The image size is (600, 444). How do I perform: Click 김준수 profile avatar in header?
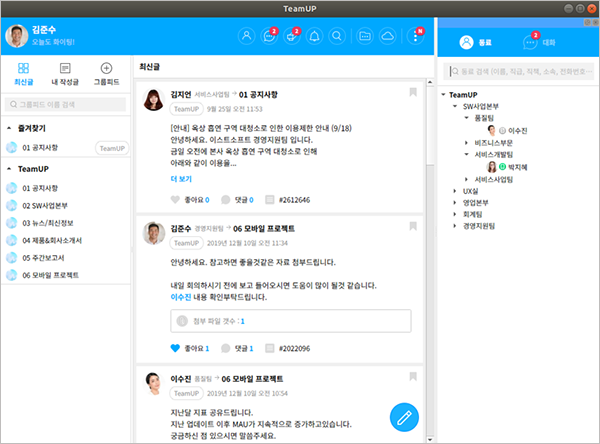(17, 36)
